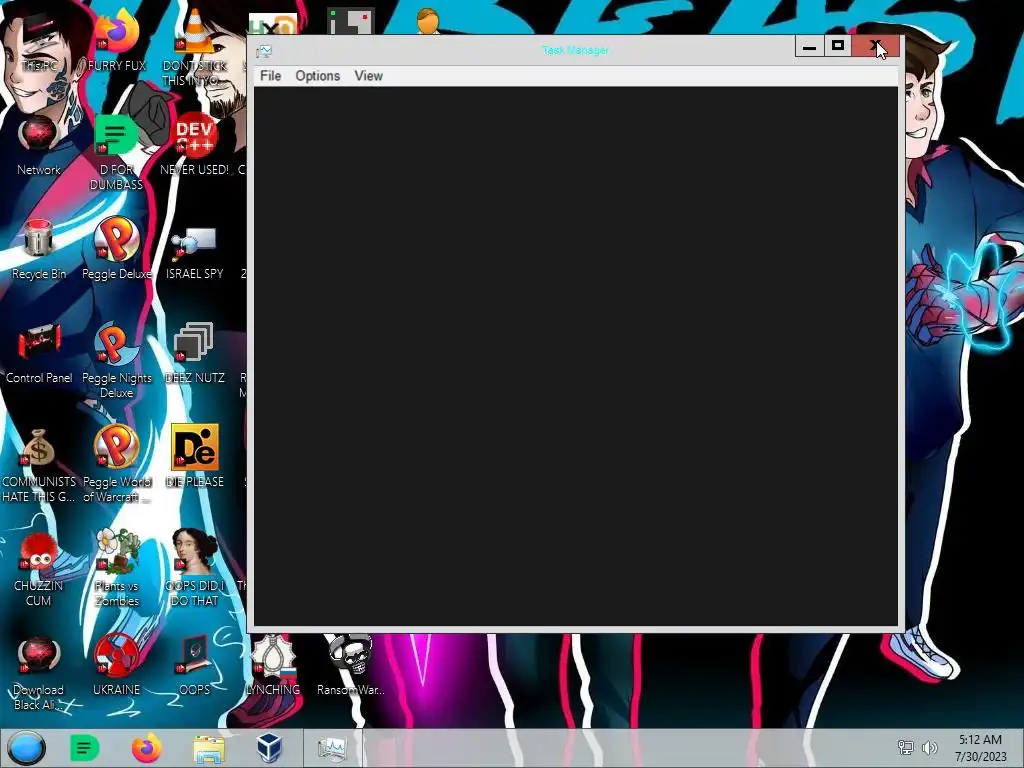The height and width of the screenshot is (768, 1024).
Task: Open the Start orb on the taskbar
Action: [26, 748]
